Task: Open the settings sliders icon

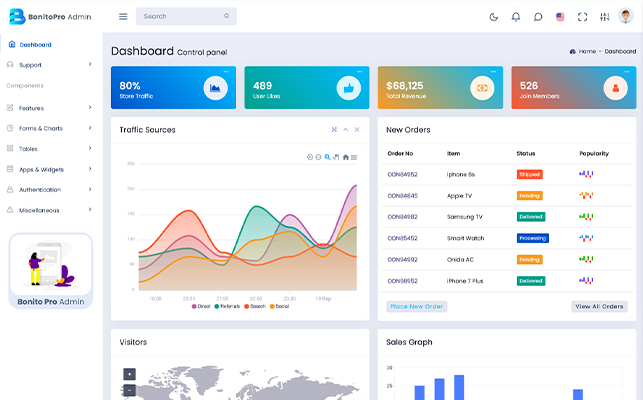Action: [604, 17]
